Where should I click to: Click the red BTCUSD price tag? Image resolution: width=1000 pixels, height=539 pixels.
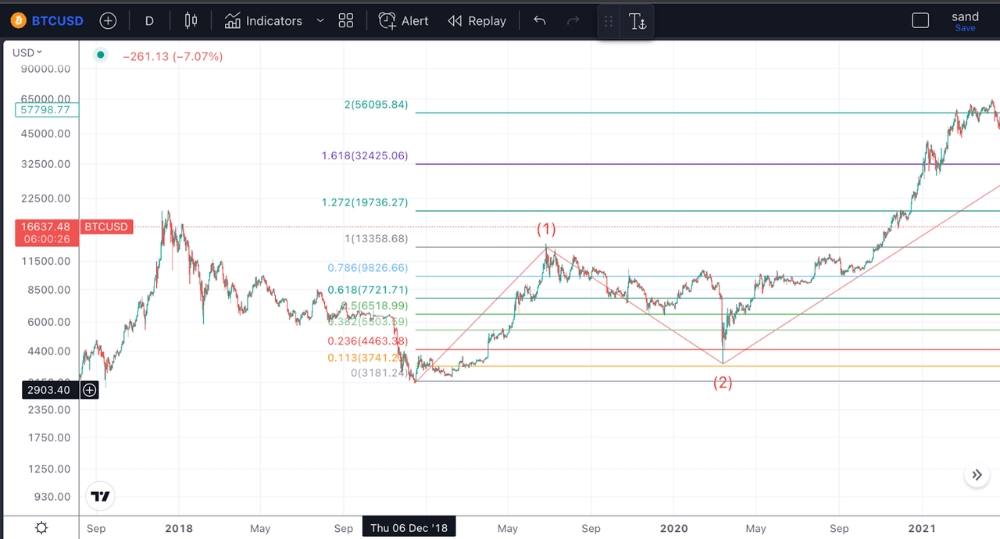pyautogui.click(x=107, y=226)
